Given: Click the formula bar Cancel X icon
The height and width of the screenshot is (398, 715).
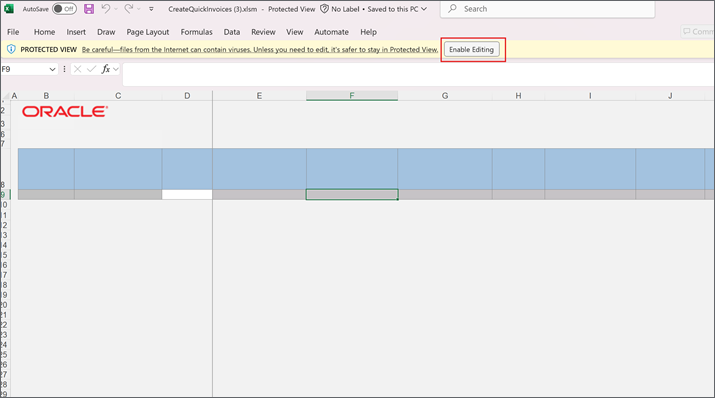Looking at the screenshot, I should pos(78,69).
